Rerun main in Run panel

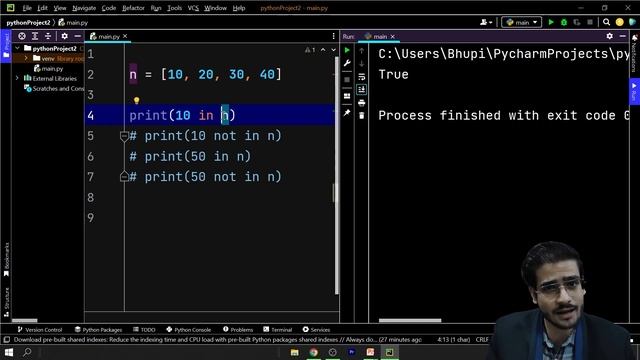pos(347,50)
